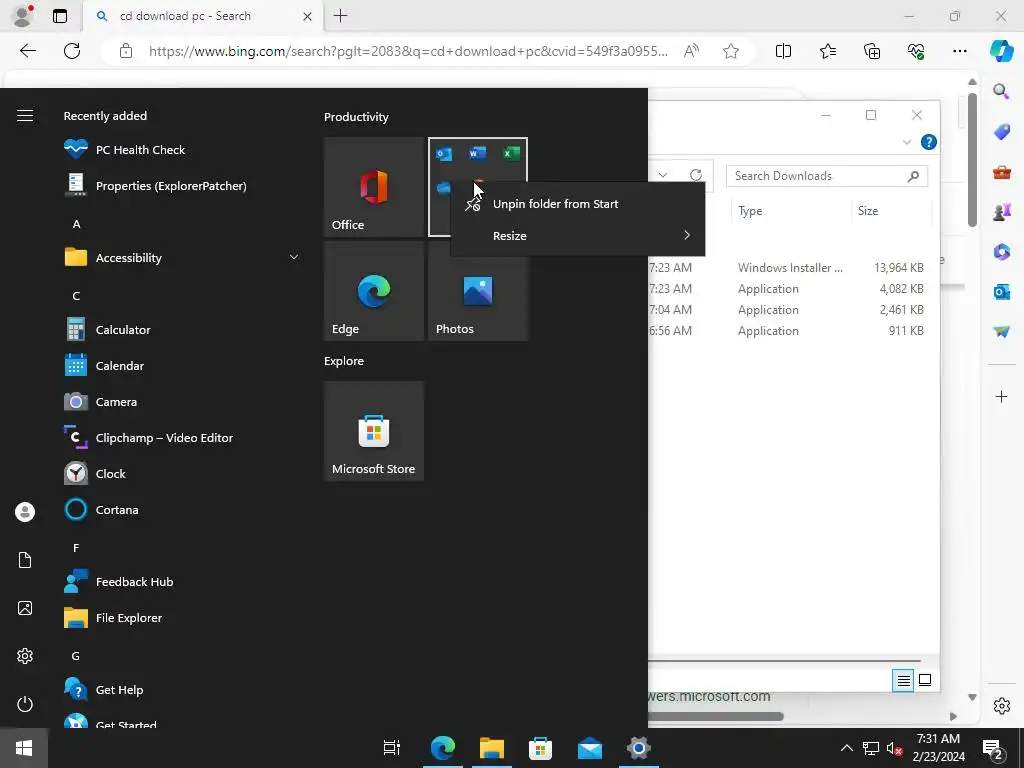Open File Explorer on the taskbar
Viewport: 1024px width, 768px height.
[x=492, y=748]
